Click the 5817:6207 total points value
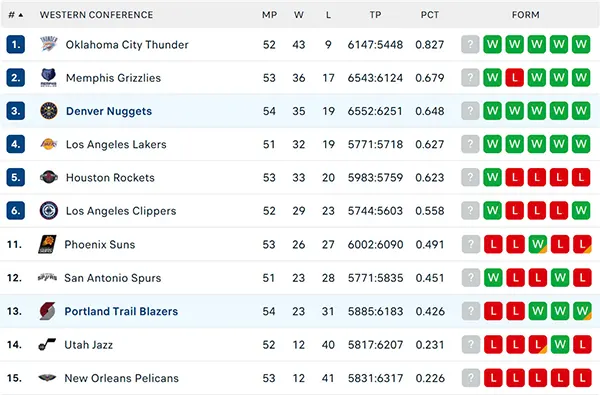600x395 pixels. [375, 345]
